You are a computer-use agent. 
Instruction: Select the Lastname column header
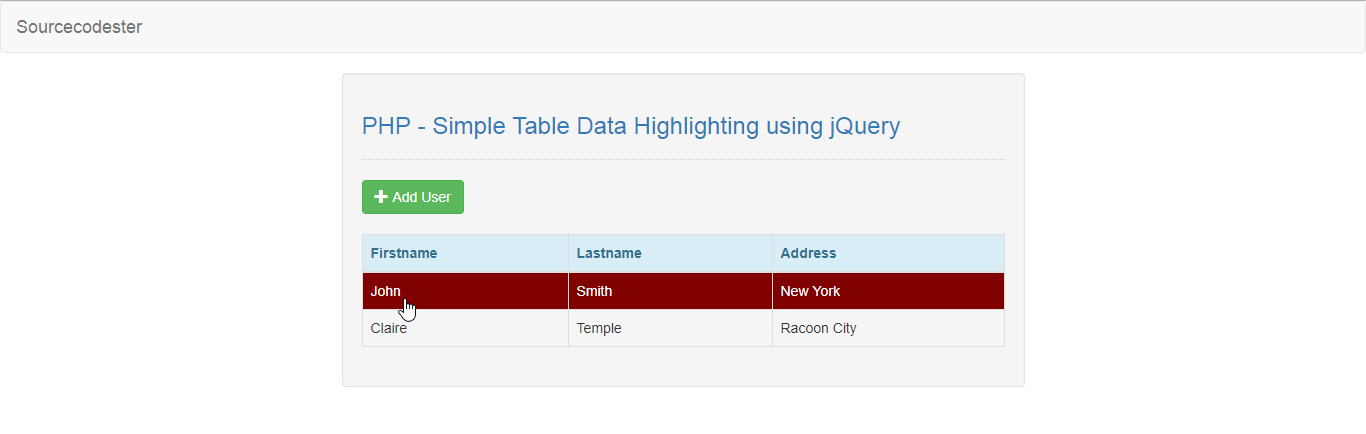click(x=609, y=253)
